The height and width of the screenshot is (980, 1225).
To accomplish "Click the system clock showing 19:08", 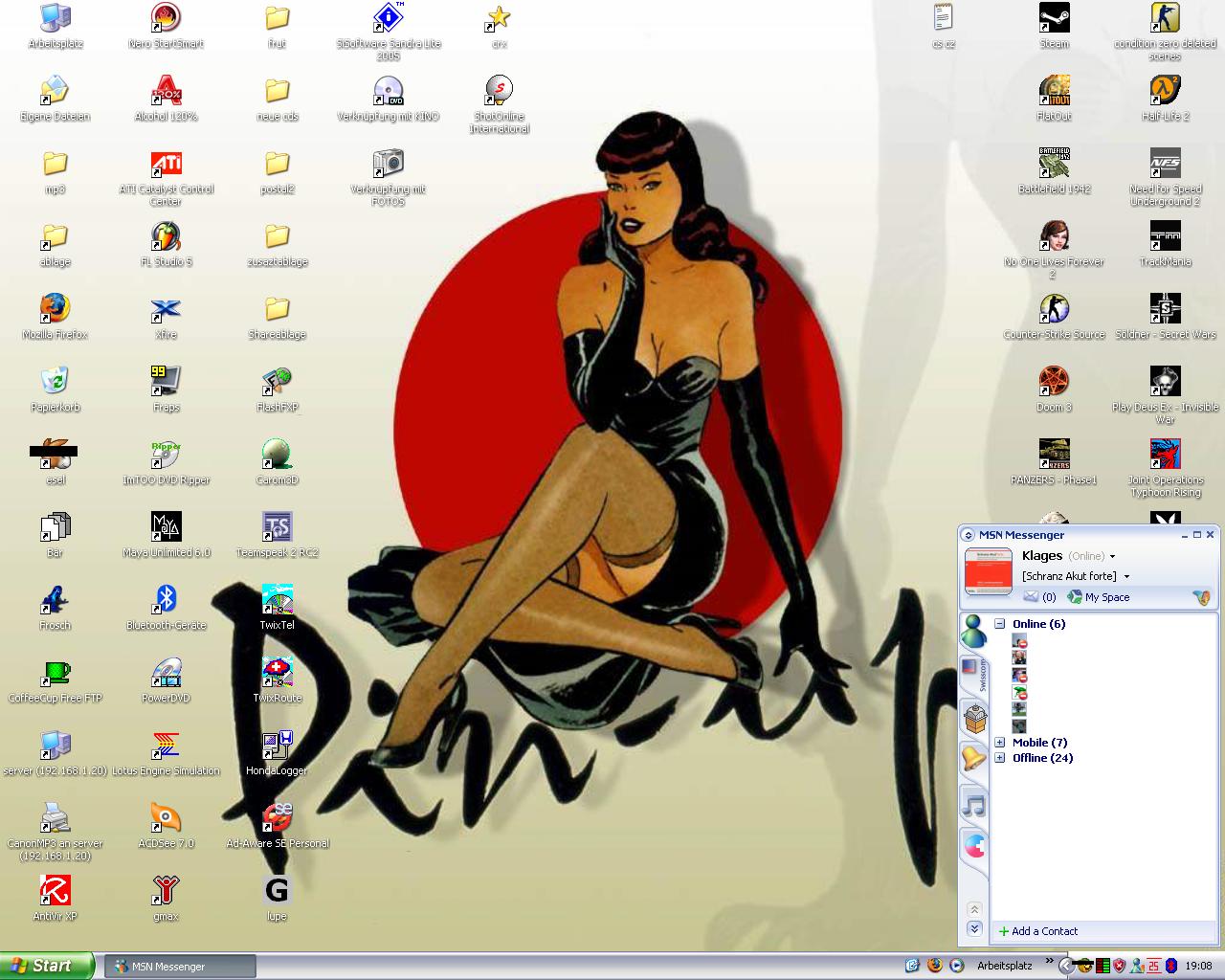I will tap(1198, 966).
